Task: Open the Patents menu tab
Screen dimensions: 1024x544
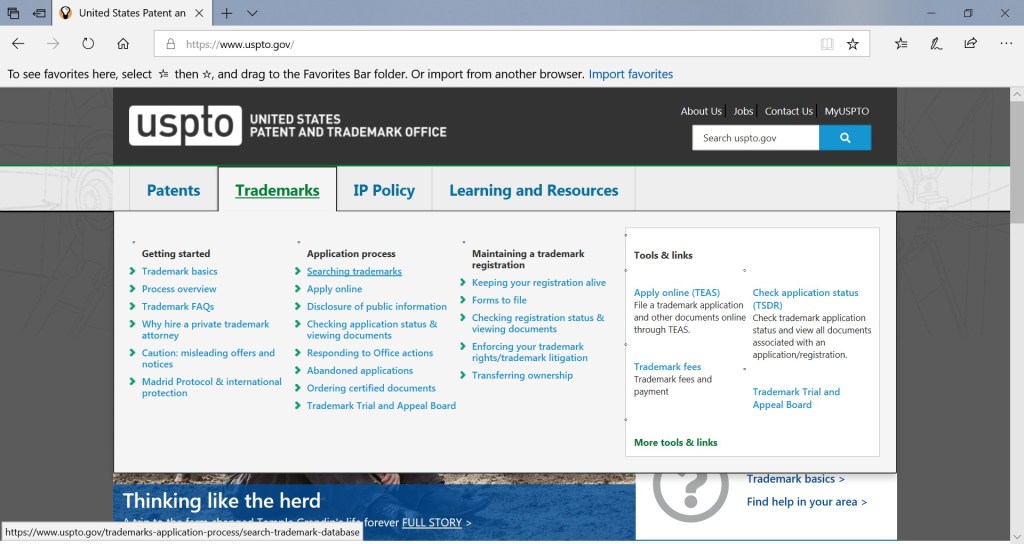Action: [173, 190]
